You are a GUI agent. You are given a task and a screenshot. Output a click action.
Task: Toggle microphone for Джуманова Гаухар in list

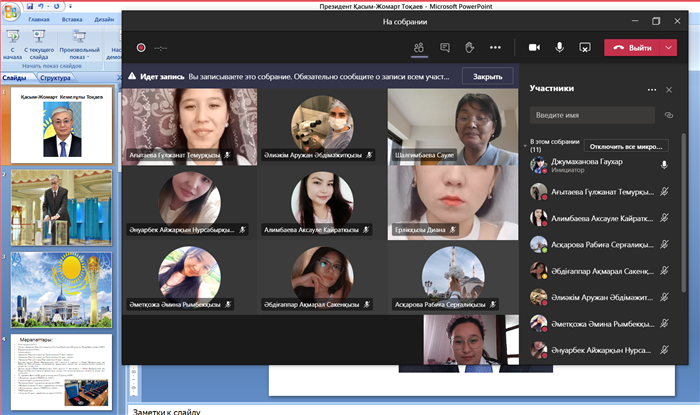[663, 165]
